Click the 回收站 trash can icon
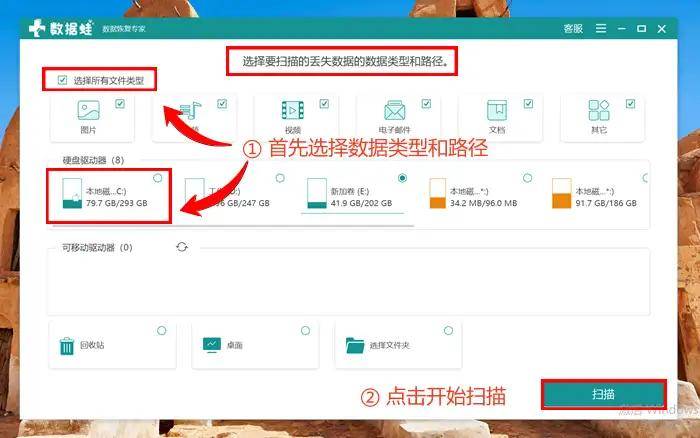The height and width of the screenshot is (438, 700). [67, 346]
